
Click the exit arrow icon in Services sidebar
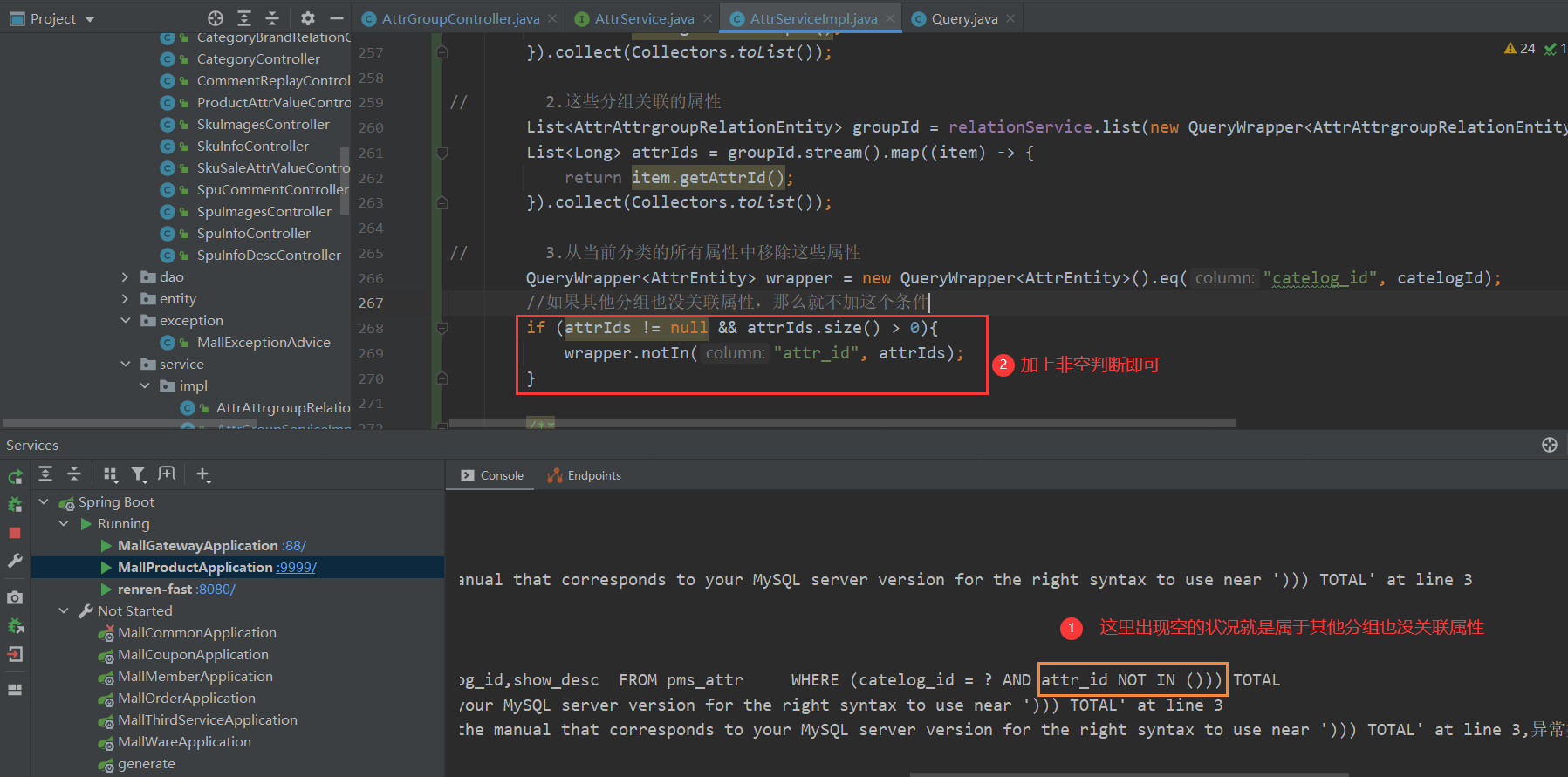click(x=15, y=654)
